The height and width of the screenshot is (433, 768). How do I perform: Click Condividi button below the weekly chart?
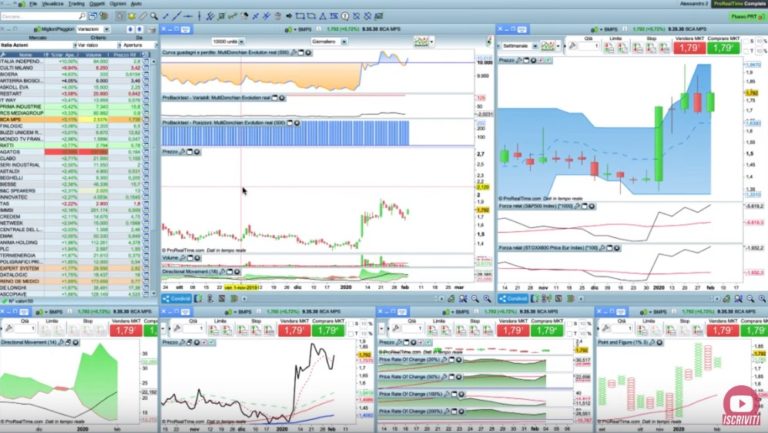click(513, 299)
